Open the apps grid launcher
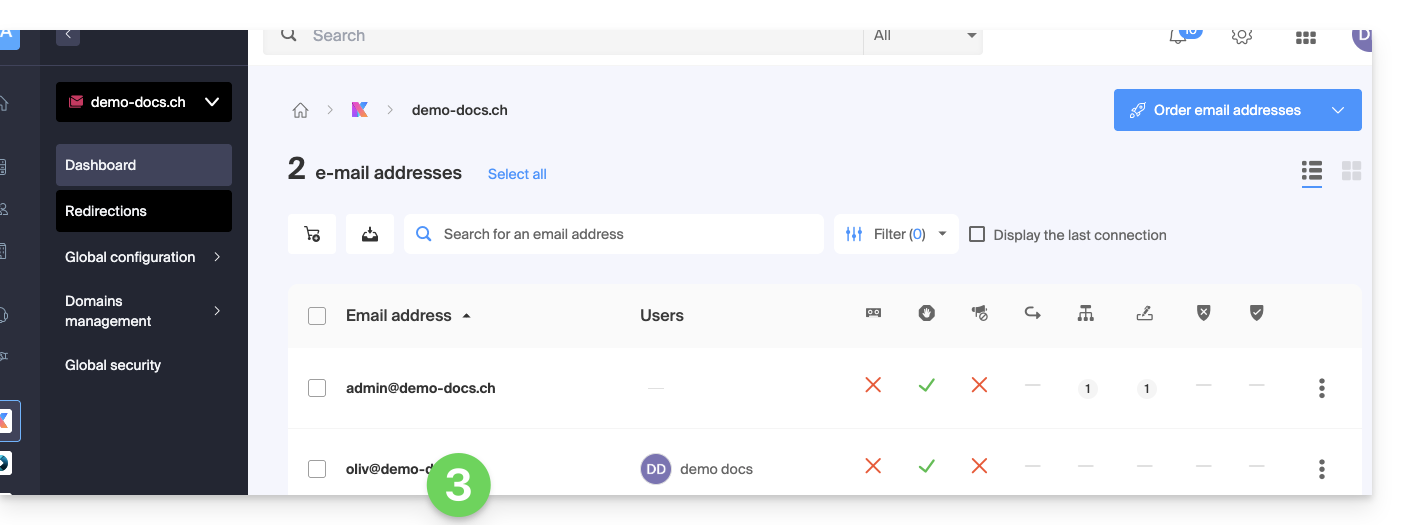 1305,37
